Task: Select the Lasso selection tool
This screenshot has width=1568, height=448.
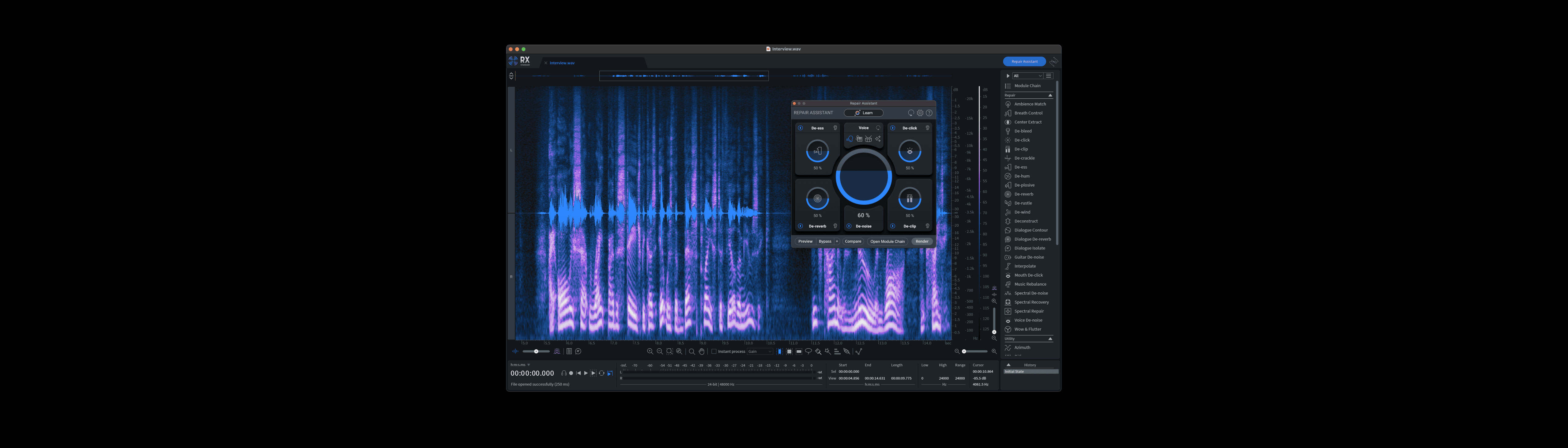Action: click(x=809, y=351)
